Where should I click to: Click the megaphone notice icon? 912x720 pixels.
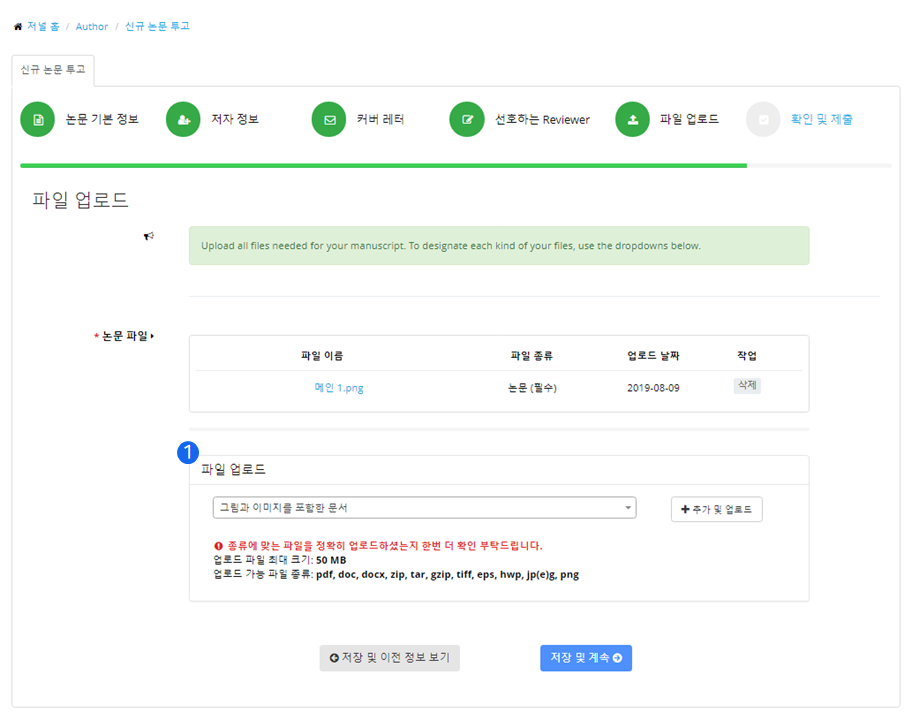click(x=149, y=236)
